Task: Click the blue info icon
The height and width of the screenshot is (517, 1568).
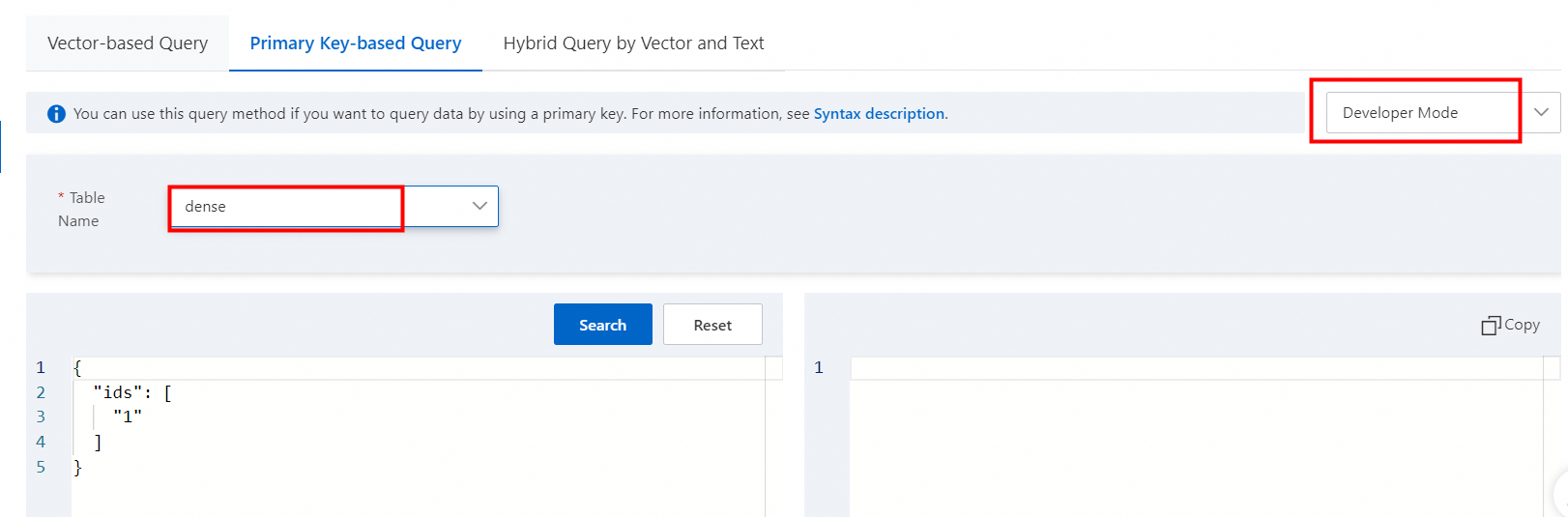Action: 57,114
